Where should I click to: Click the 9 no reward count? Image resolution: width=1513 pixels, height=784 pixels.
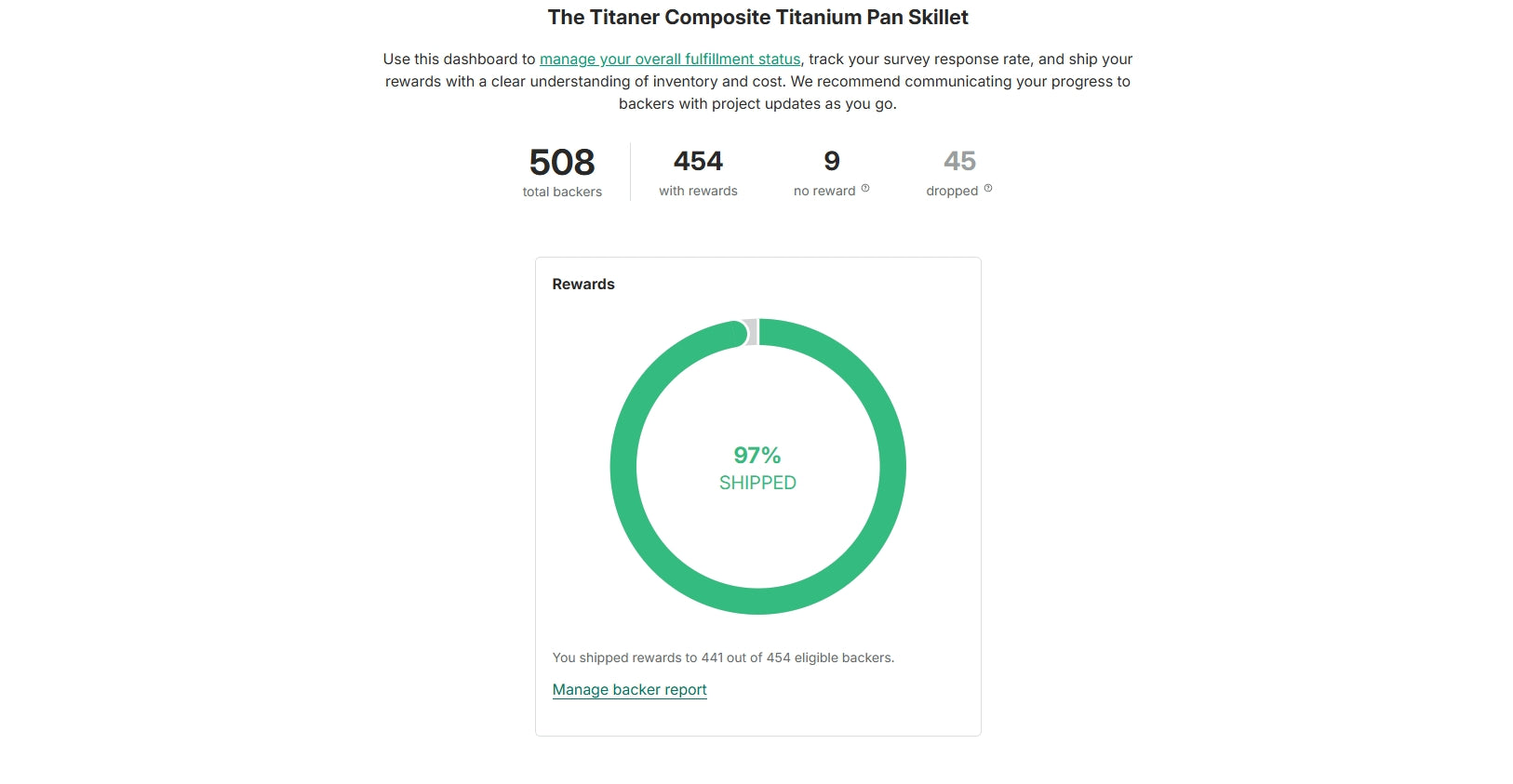(x=832, y=162)
